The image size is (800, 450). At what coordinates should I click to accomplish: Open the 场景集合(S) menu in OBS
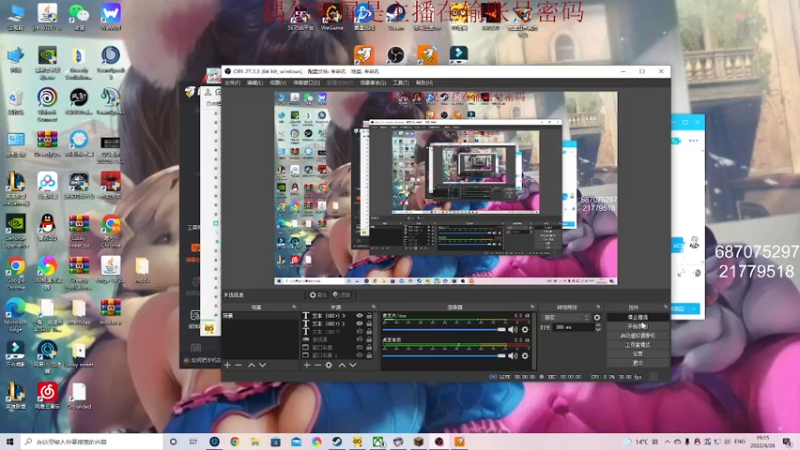tap(373, 83)
